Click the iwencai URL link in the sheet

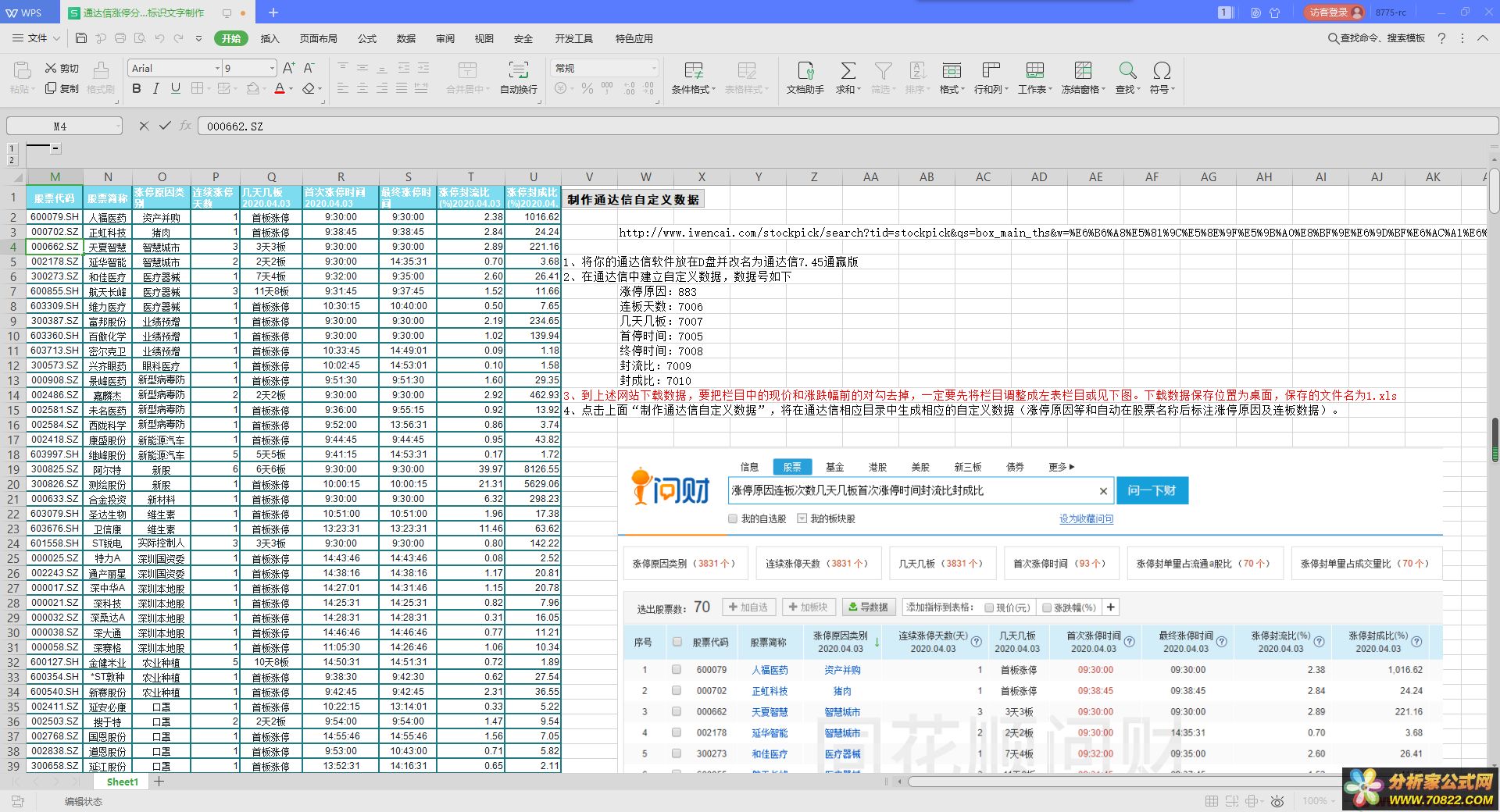[x=1052, y=232]
